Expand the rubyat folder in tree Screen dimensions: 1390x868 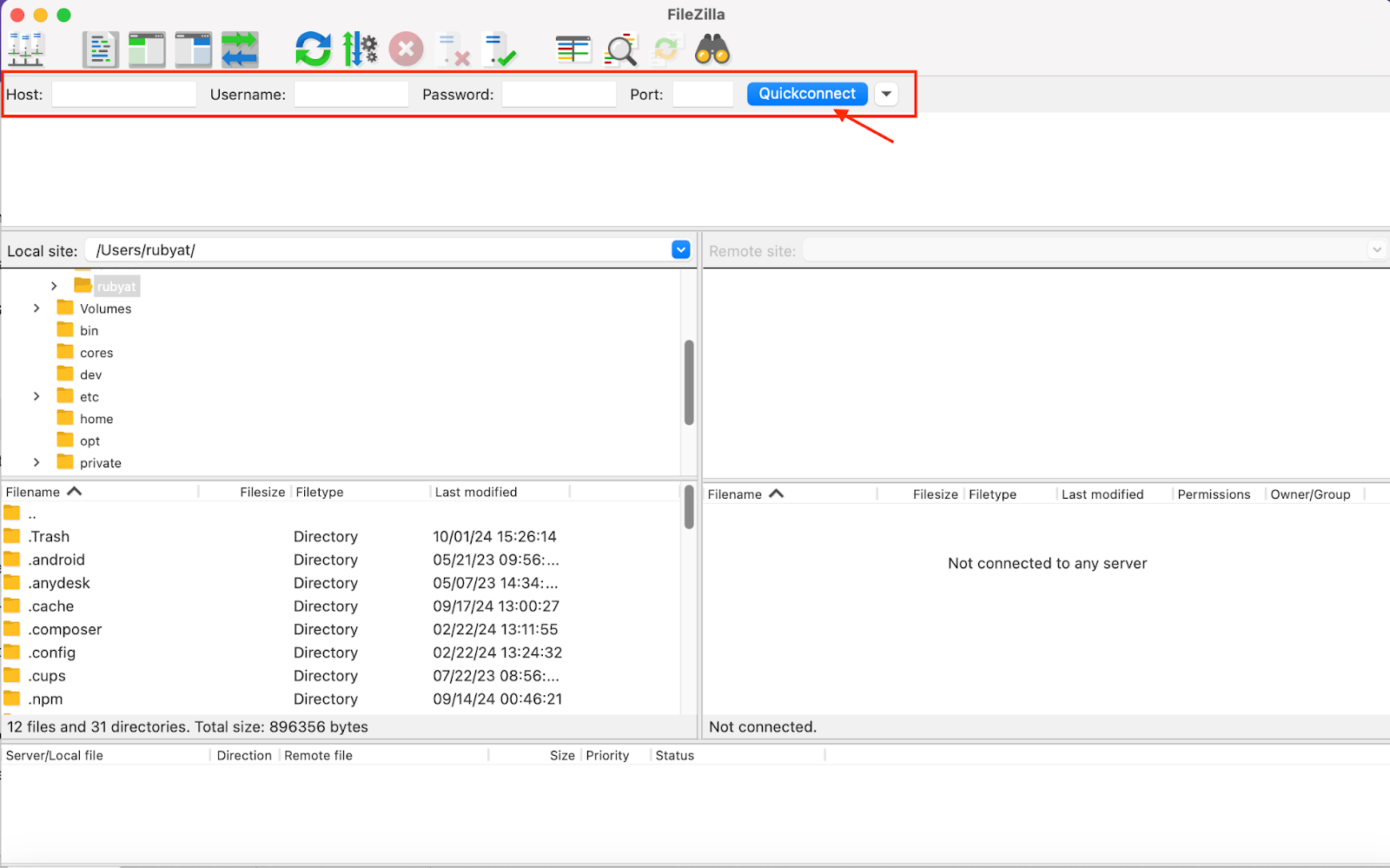(x=54, y=286)
